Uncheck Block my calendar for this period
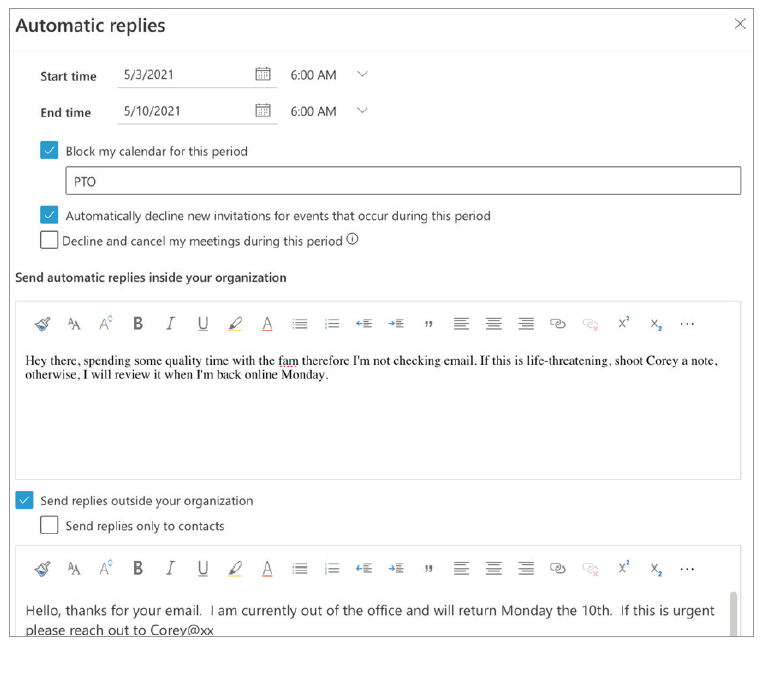Image resolution: width=760 pixels, height=680 pixels. (50, 150)
